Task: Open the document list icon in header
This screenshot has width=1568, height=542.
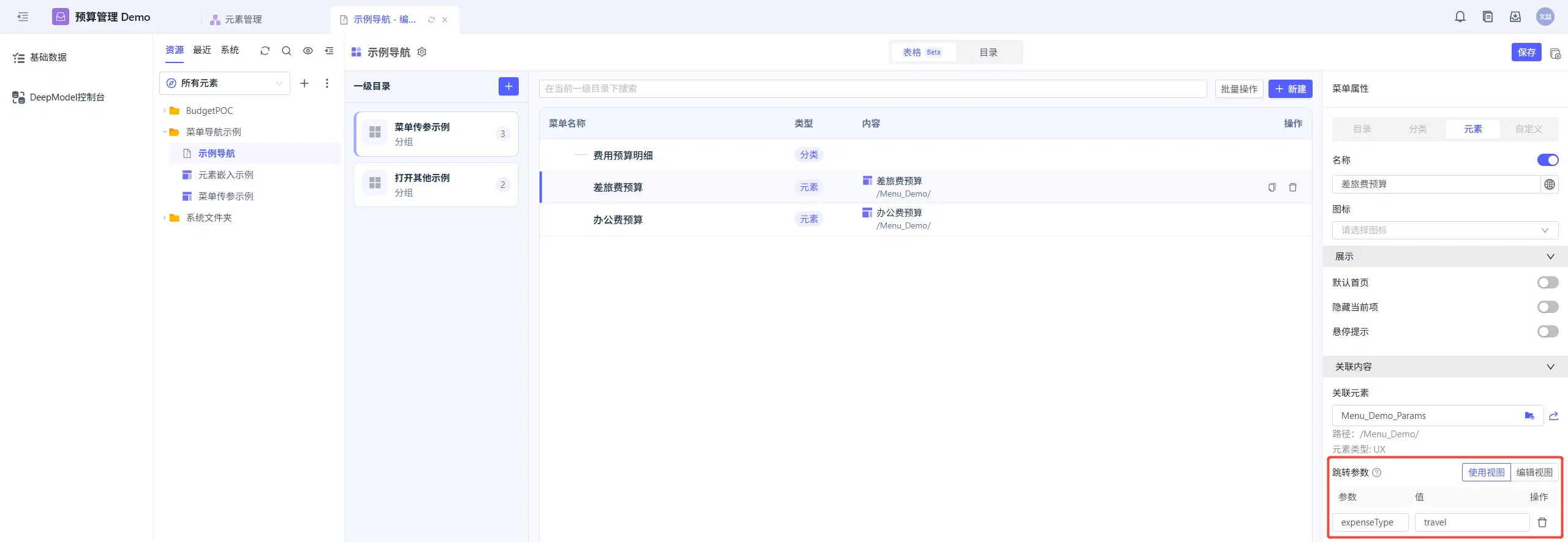Action: coord(1488,17)
